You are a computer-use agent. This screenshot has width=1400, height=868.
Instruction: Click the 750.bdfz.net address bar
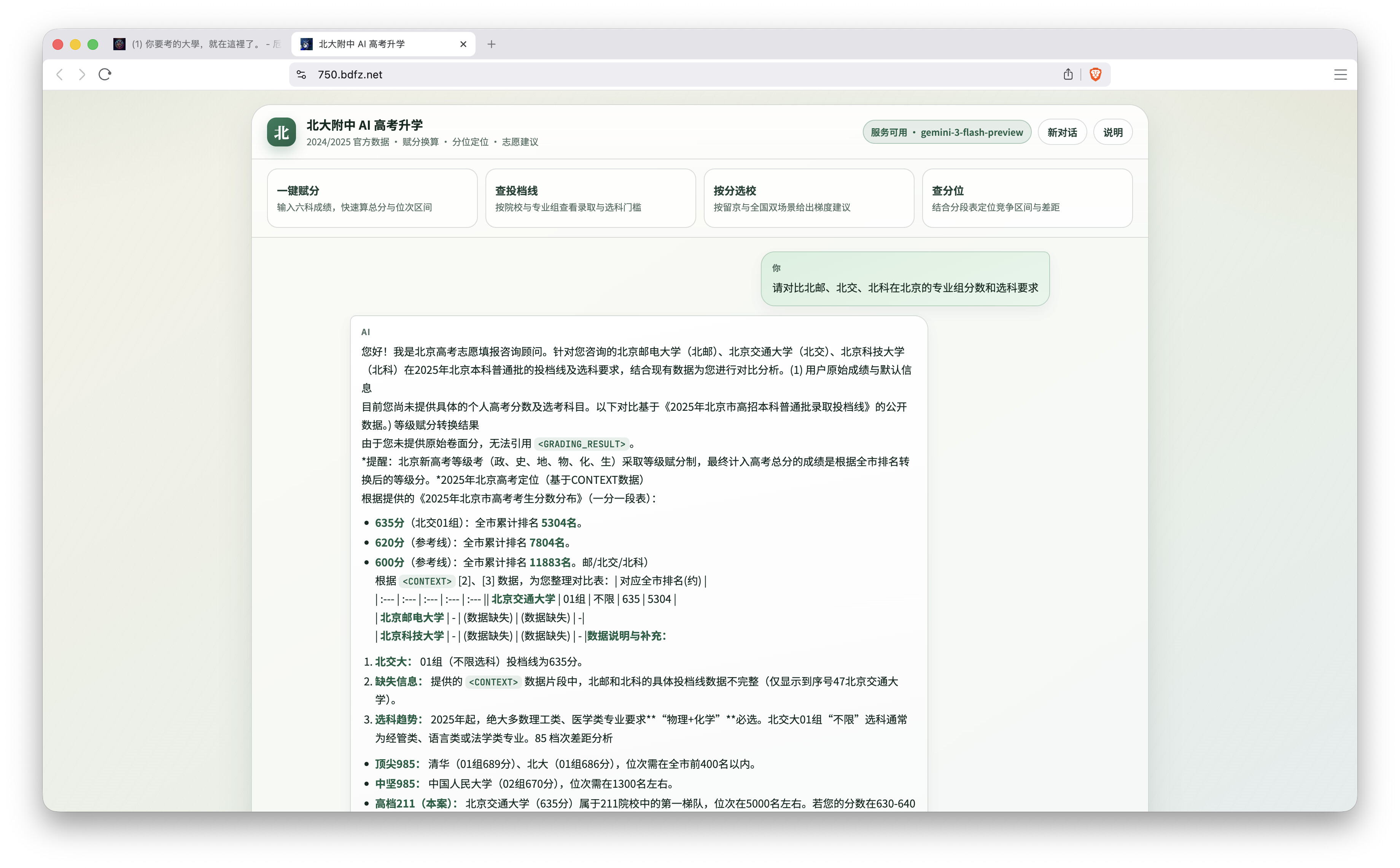point(632,74)
